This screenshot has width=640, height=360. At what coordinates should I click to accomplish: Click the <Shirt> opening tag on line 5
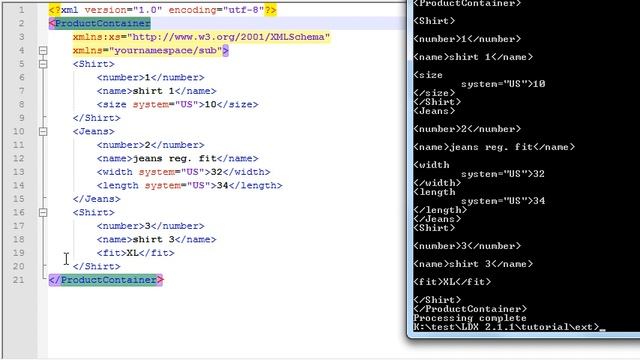[93, 64]
